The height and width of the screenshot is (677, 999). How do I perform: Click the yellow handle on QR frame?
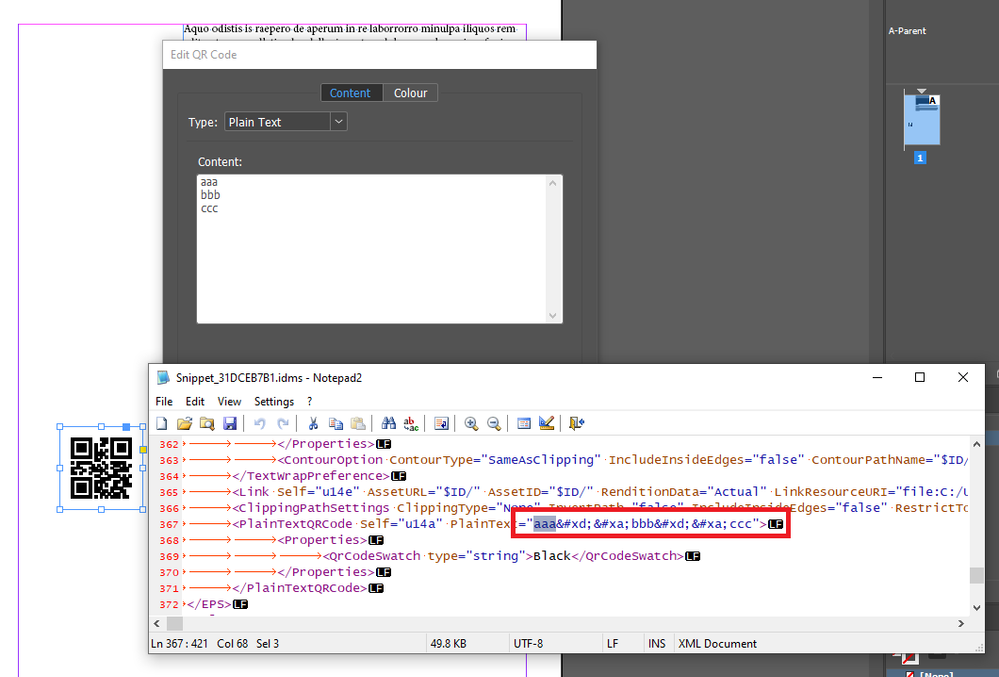pos(143,450)
